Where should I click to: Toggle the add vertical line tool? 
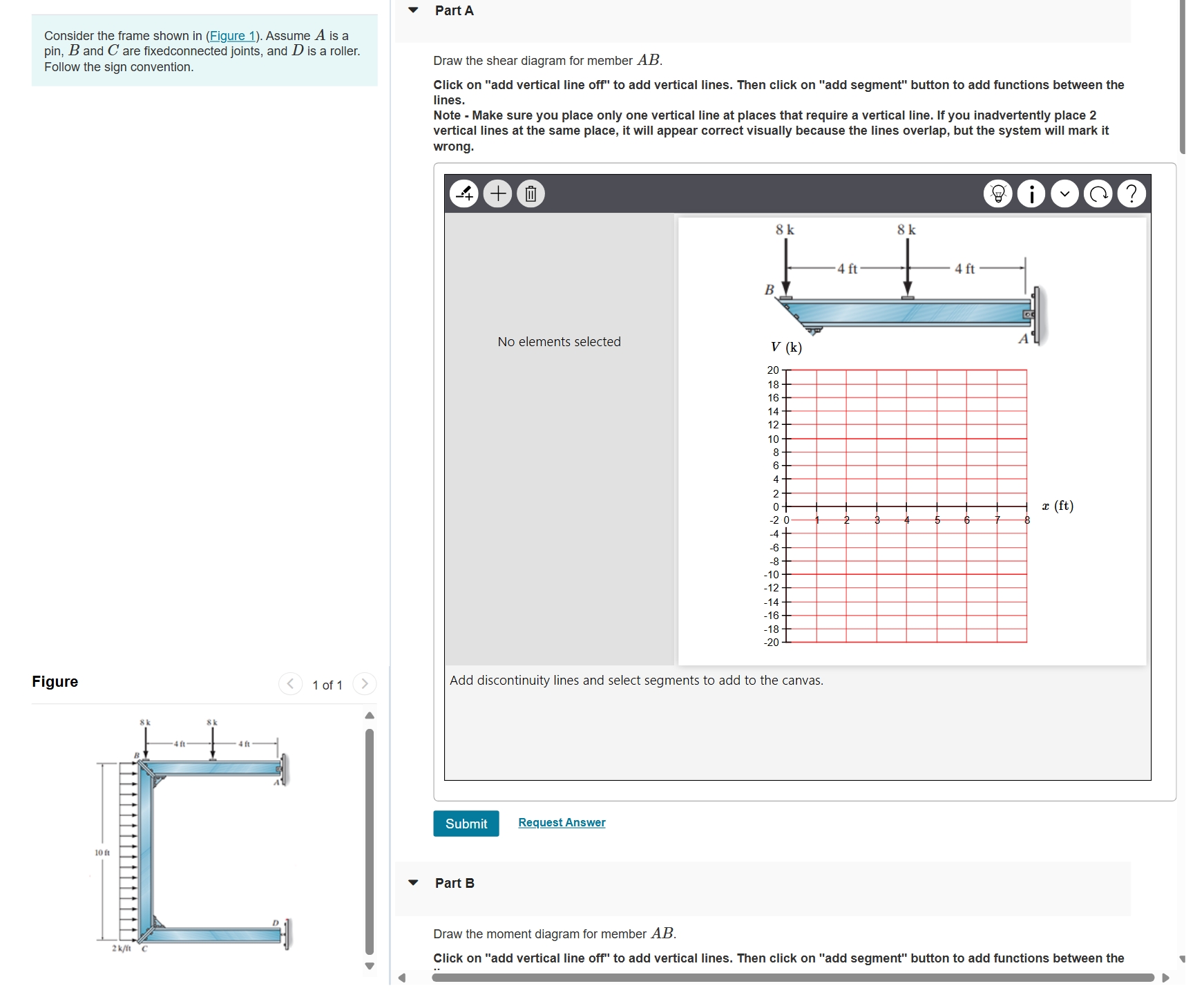(464, 194)
